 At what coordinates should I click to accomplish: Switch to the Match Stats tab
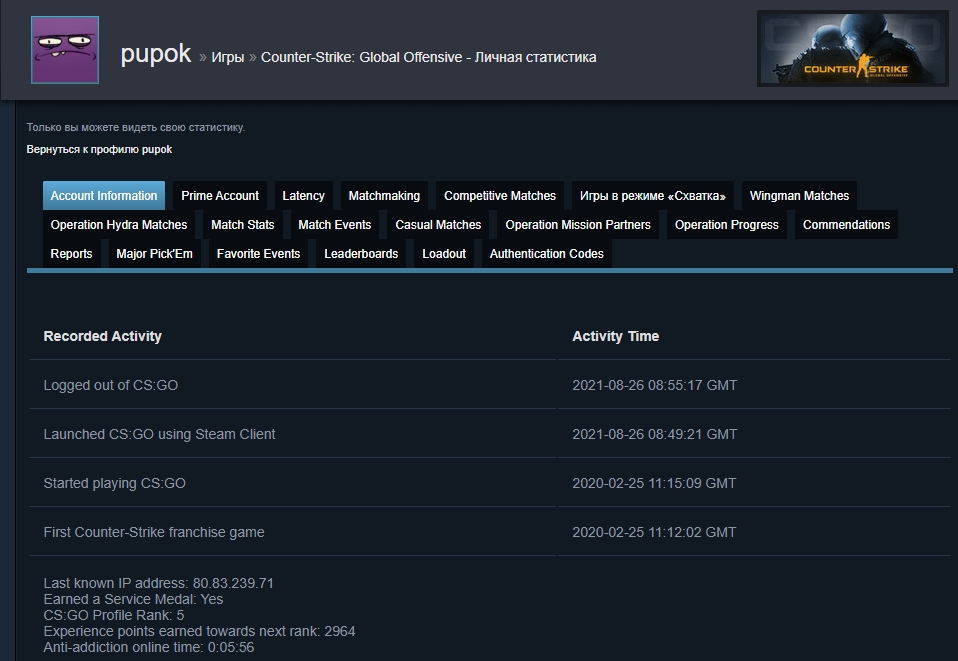click(x=243, y=225)
